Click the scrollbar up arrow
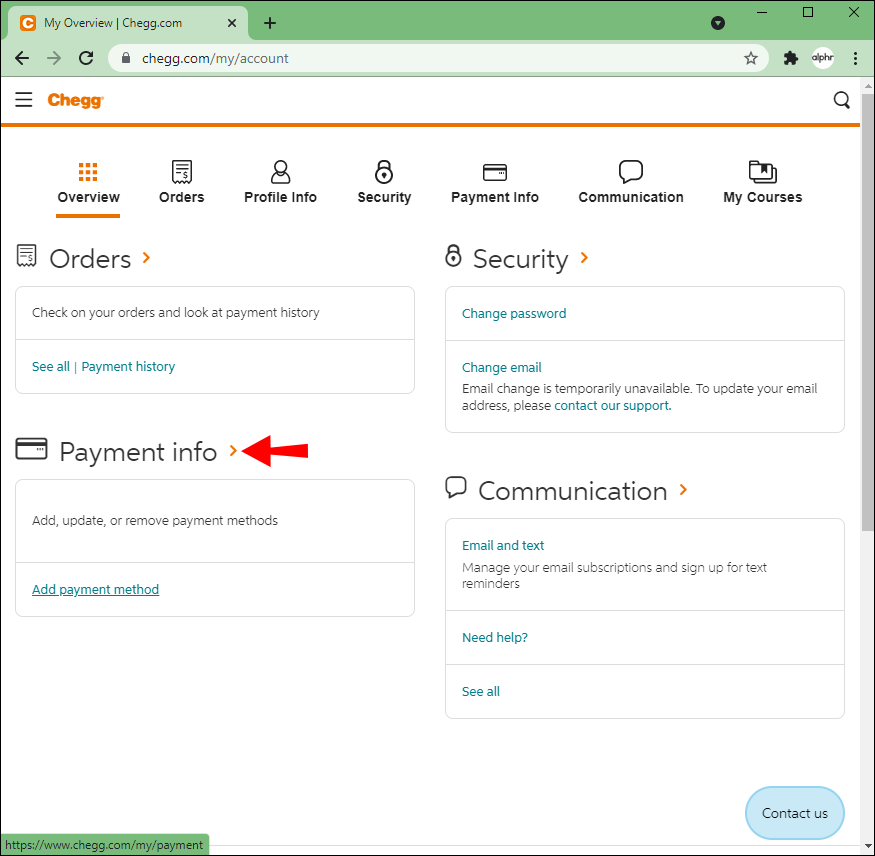Screen dimensions: 875x856 [x=868, y=86]
